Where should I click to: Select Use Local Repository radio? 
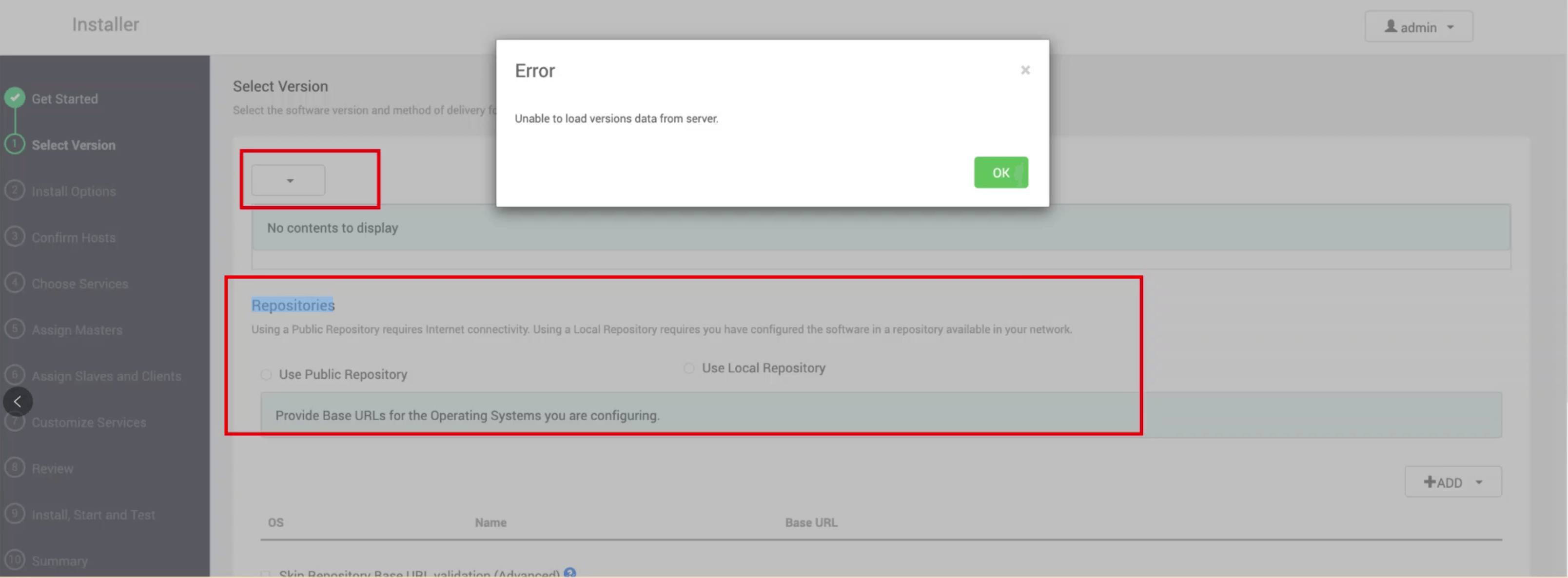coord(688,368)
